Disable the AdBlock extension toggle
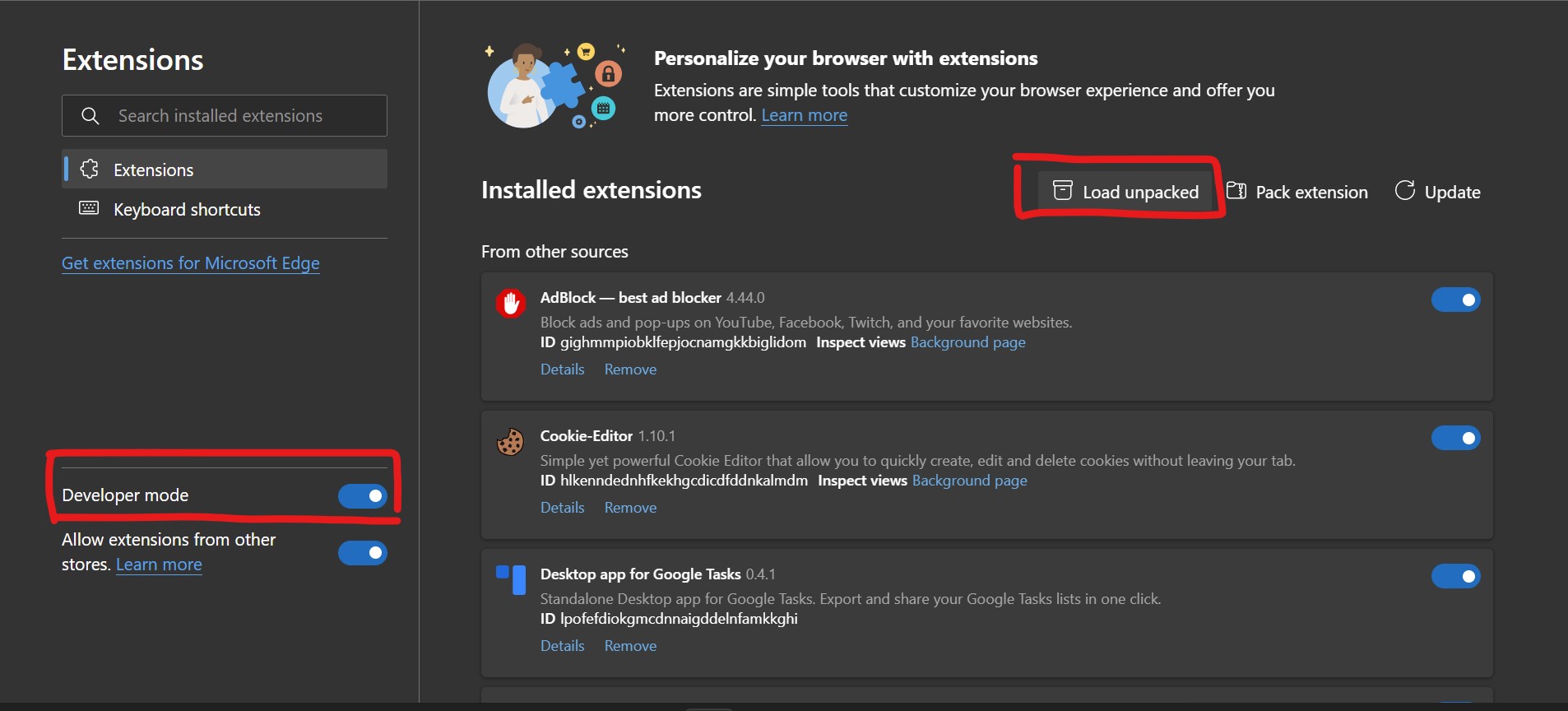Screen dimensions: 1568x711 1455,300
